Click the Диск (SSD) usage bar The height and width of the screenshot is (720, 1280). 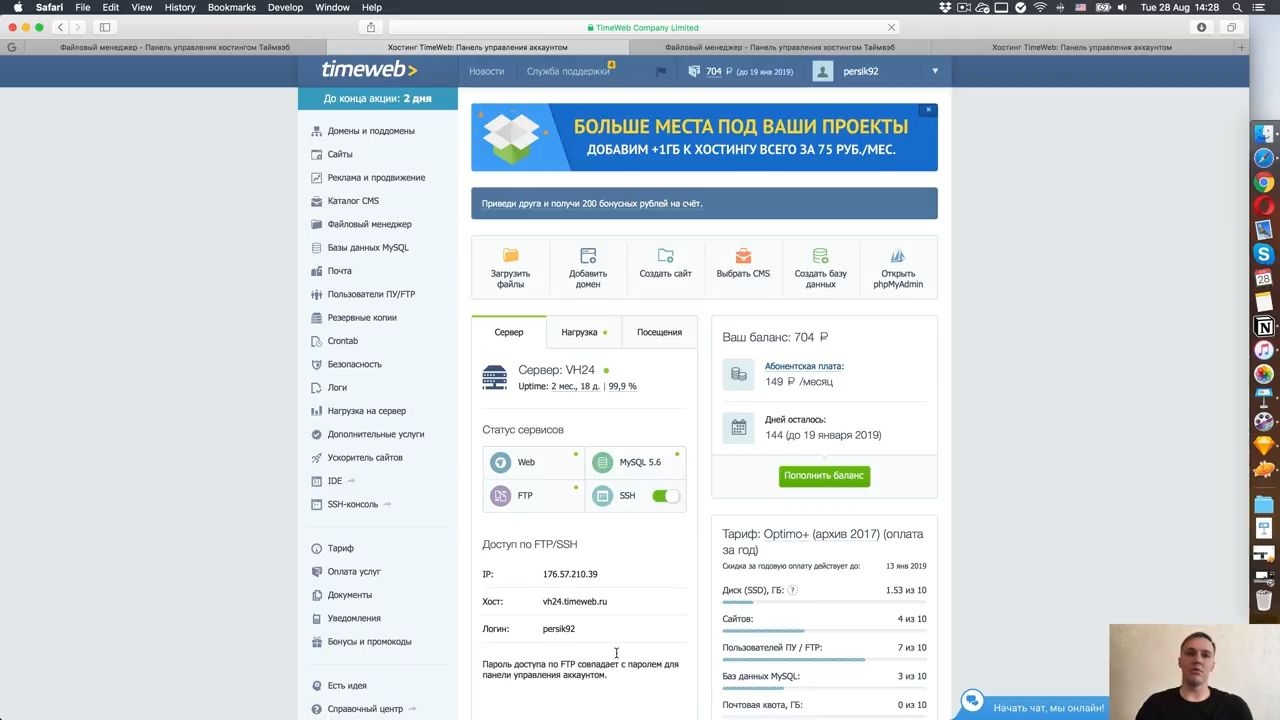tap(824, 602)
